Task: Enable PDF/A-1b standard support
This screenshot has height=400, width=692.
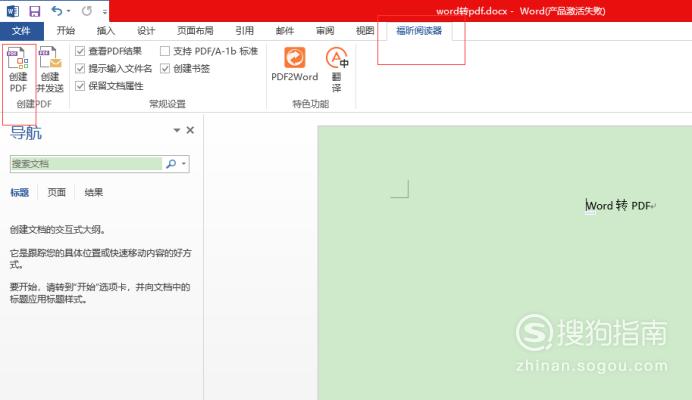Action: click(165, 51)
